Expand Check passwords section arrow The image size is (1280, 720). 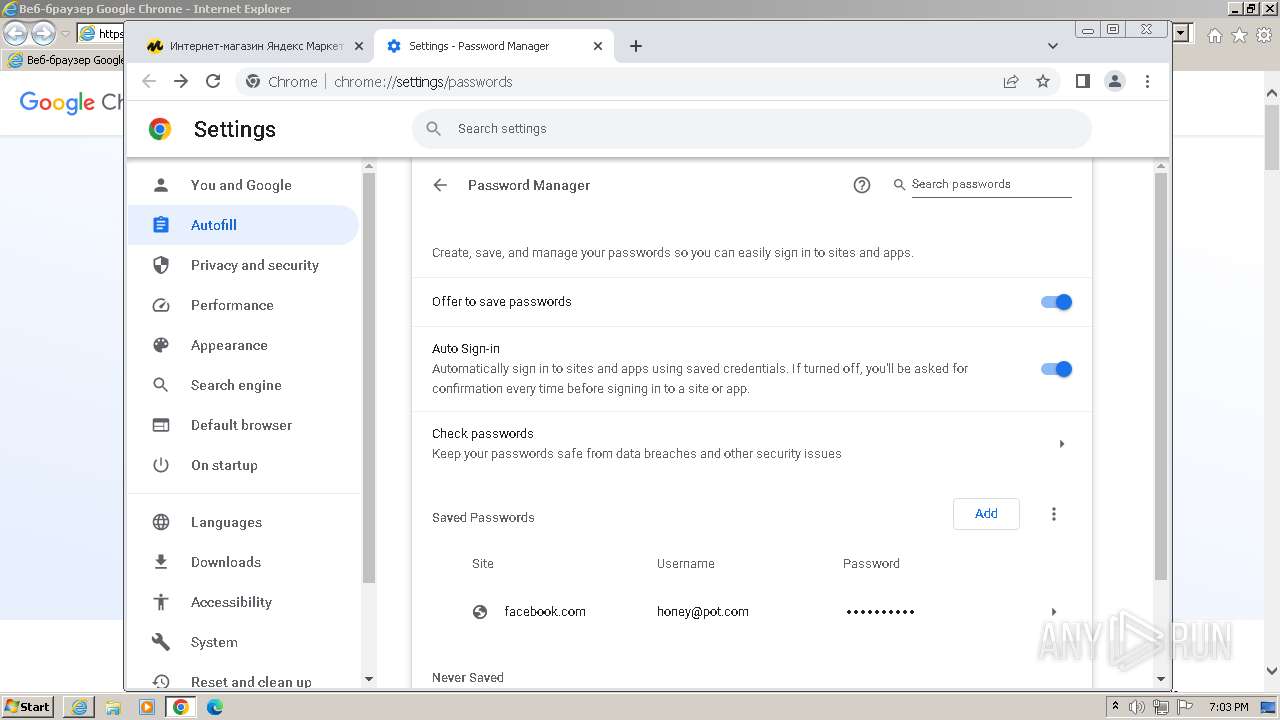[1061, 444]
